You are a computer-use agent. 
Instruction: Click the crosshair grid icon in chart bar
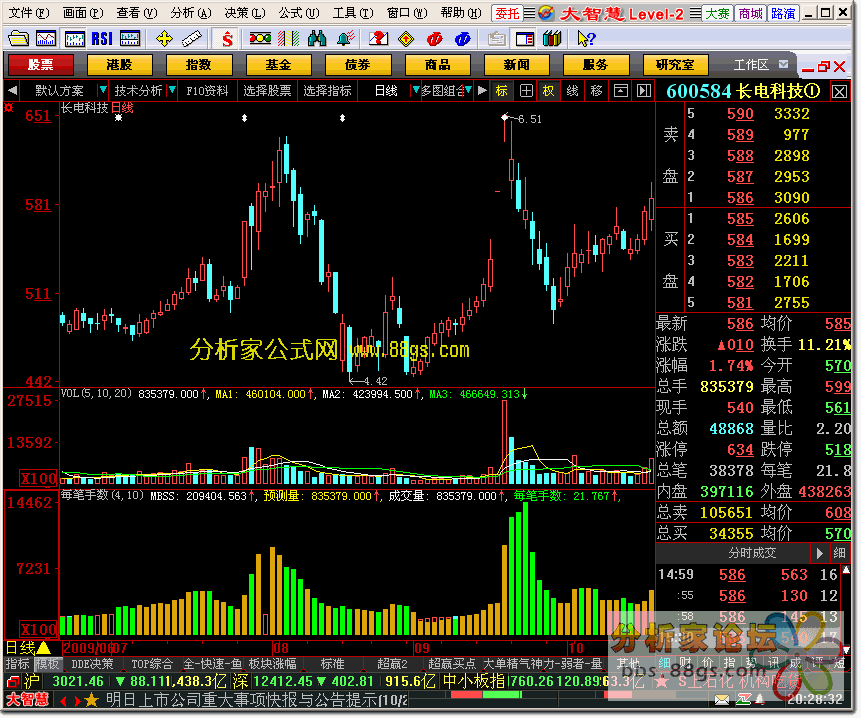526,91
